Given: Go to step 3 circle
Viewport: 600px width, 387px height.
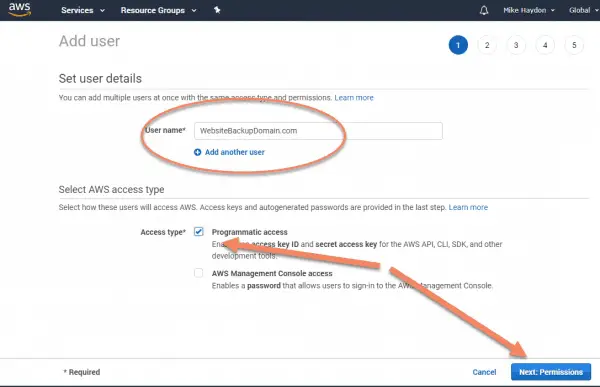Looking at the screenshot, I should click(516, 45).
